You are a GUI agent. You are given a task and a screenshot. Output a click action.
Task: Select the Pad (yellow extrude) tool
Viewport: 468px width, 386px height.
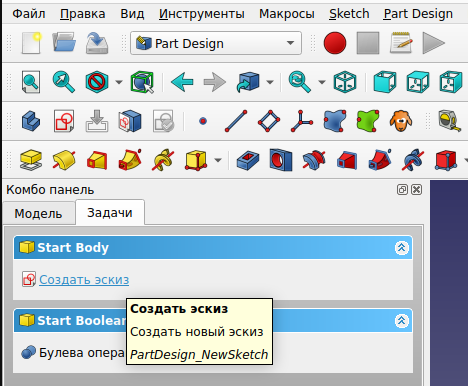(31, 160)
